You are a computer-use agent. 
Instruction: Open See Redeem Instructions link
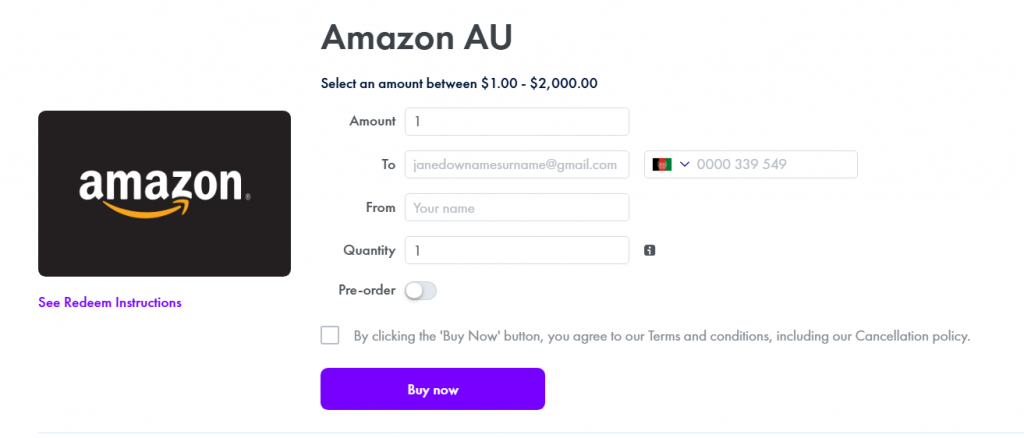pyautogui.click(x=110, y=302)
